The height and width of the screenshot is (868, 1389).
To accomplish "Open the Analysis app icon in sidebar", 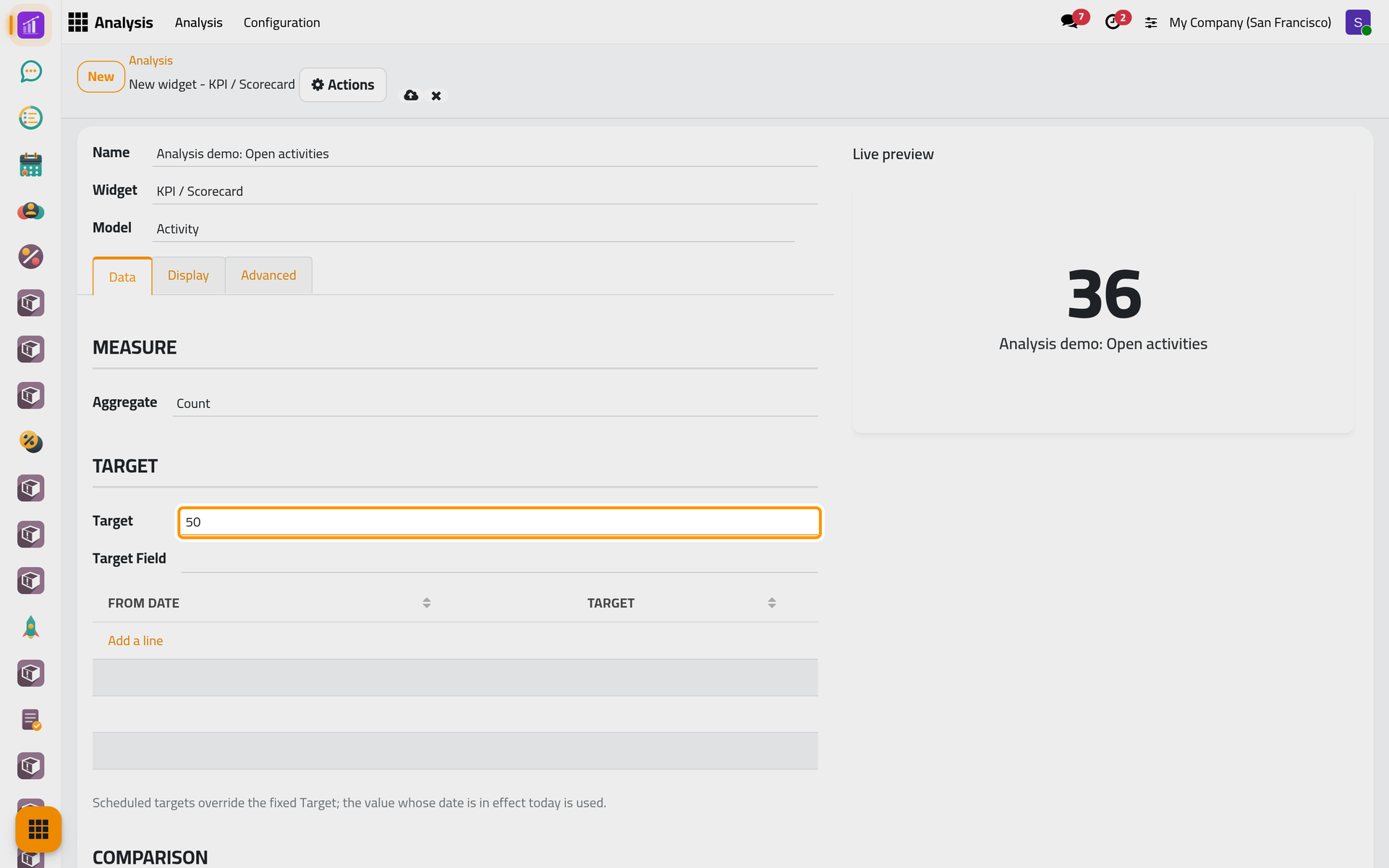I will (x=30, y=25).
